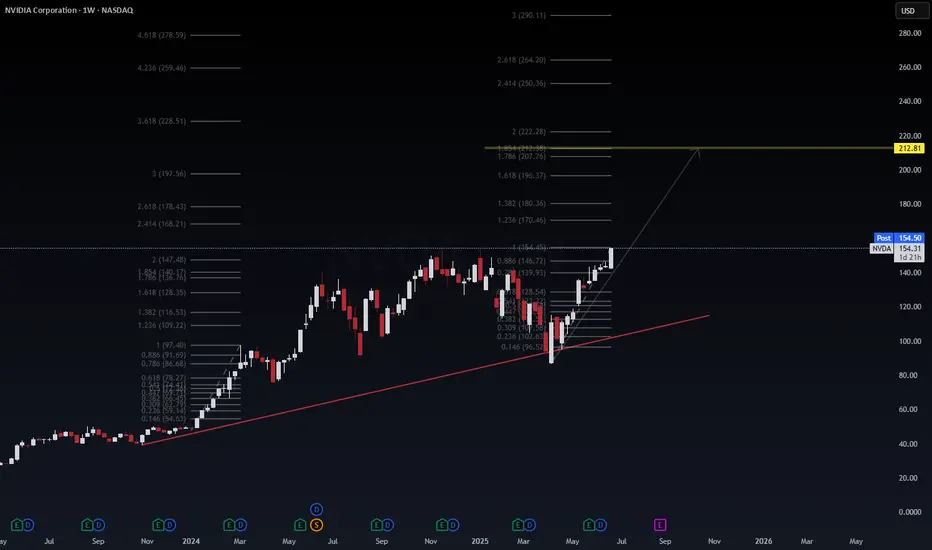Click the NVDA 154.31 last price label
Screen dimensions: 932x550
pos(897,249)
